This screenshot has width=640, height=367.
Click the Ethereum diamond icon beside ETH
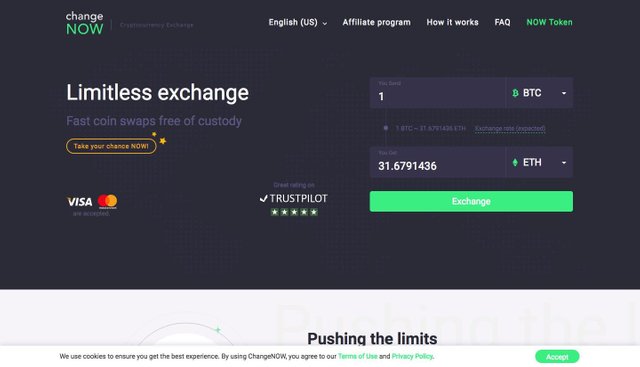(x=515, y=162)
